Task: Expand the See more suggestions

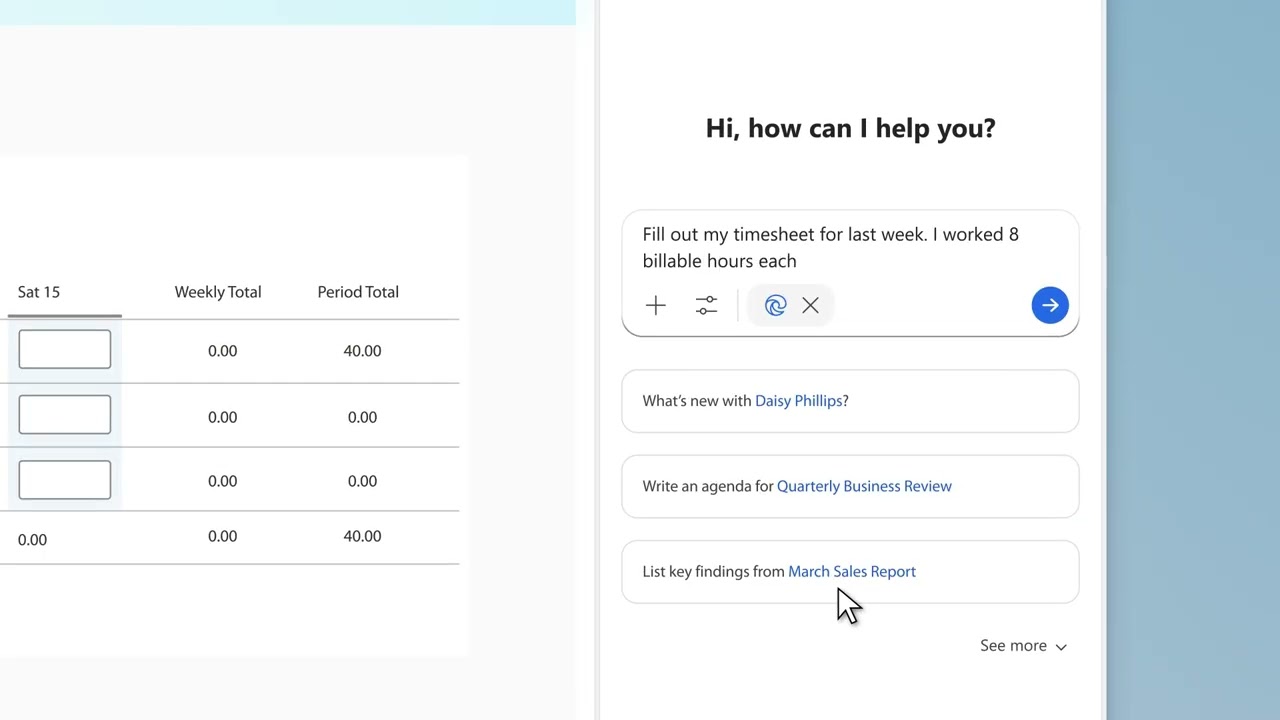Action: (1013, 646)
